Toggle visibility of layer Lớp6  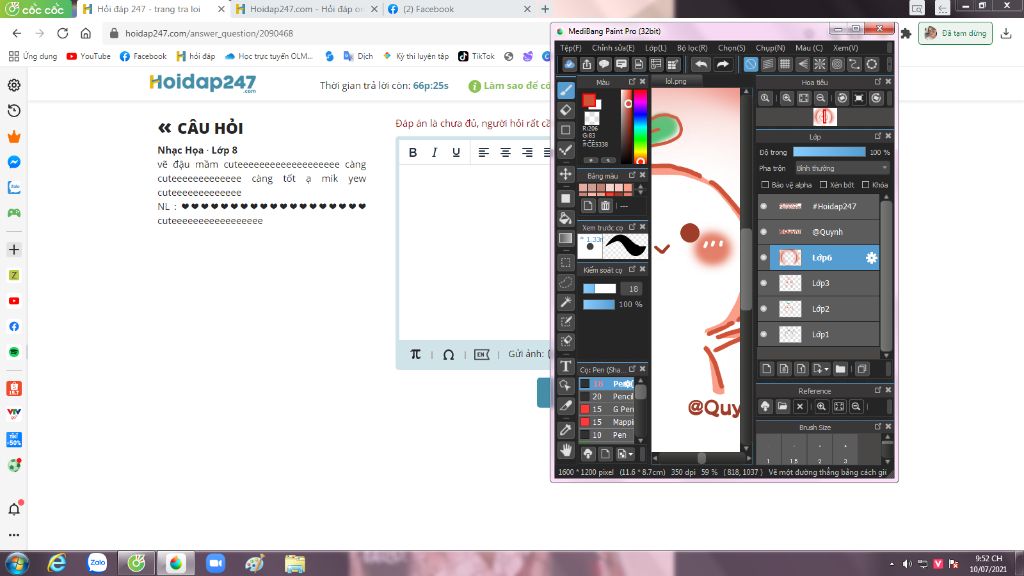pos(763,257)
